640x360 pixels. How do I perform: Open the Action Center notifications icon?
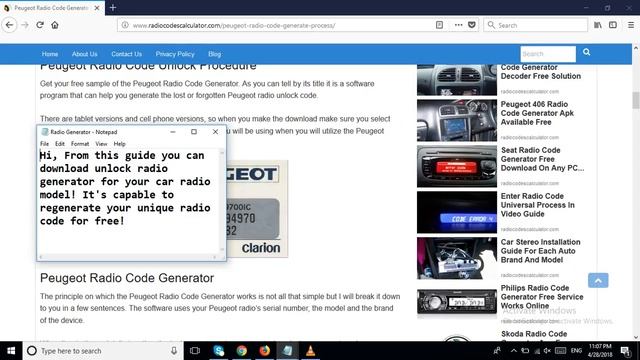pyautogui.click(x=625, y=351)
